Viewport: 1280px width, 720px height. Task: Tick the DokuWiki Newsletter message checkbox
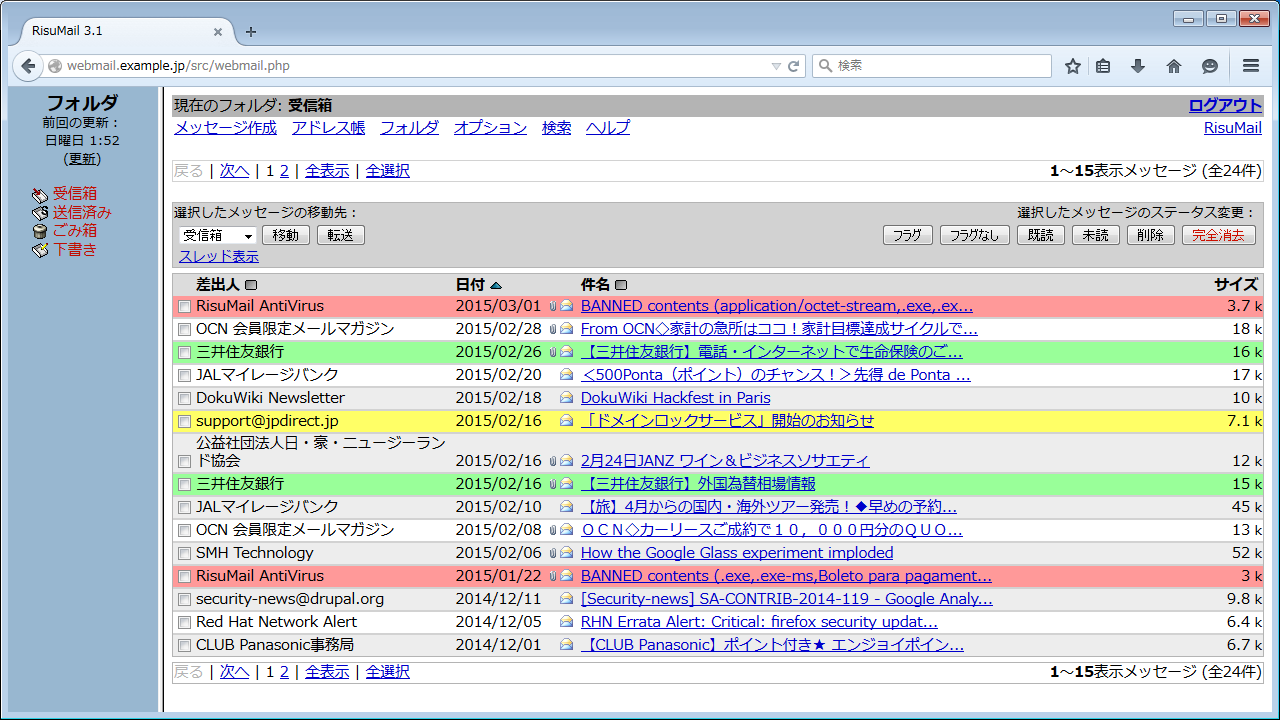pyautogui.click(x=184, y=399)
